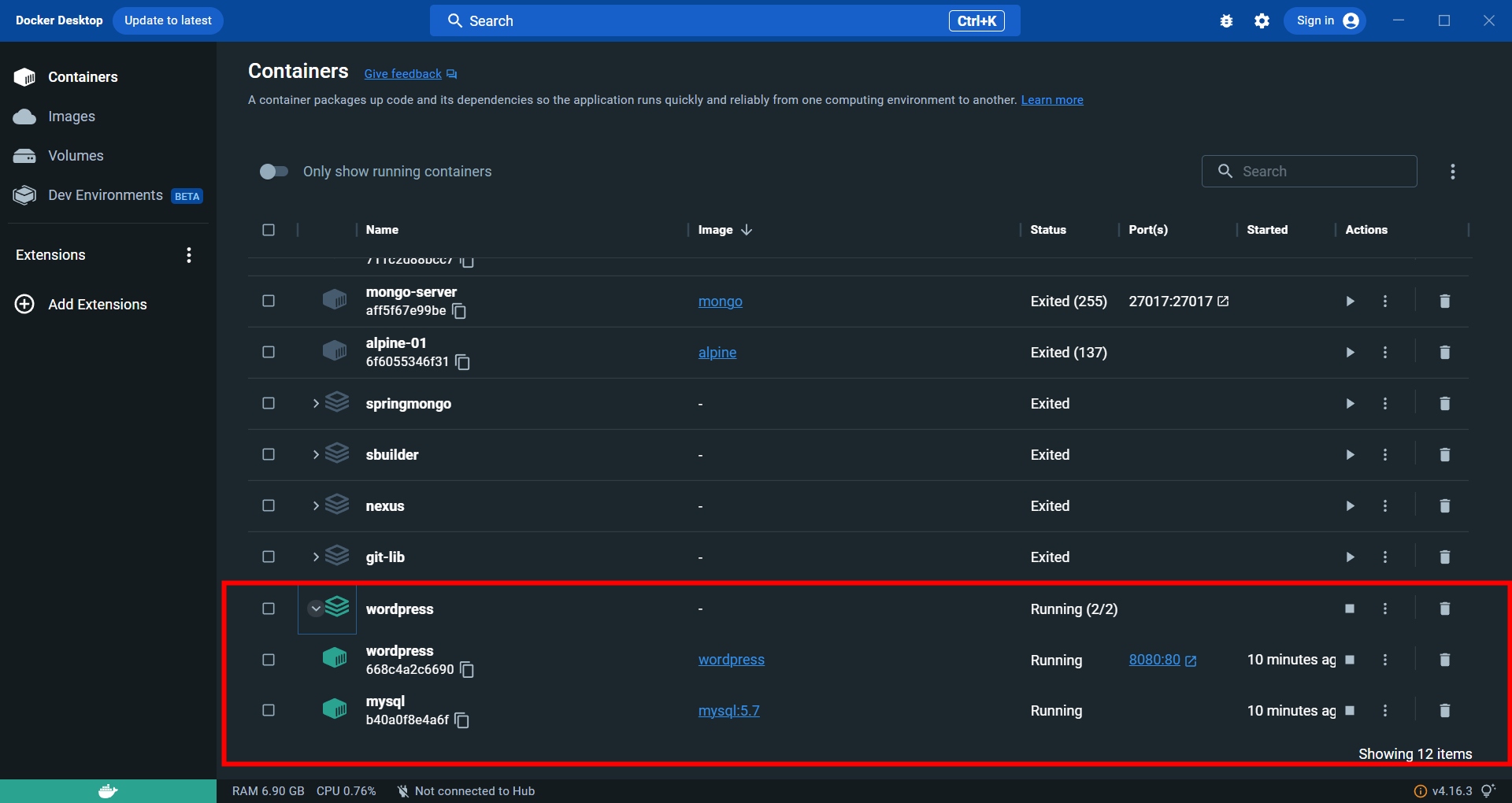Select the mysql container checkbox
1512x803 pixels.
pyautogui.click(x=269, y=710)
